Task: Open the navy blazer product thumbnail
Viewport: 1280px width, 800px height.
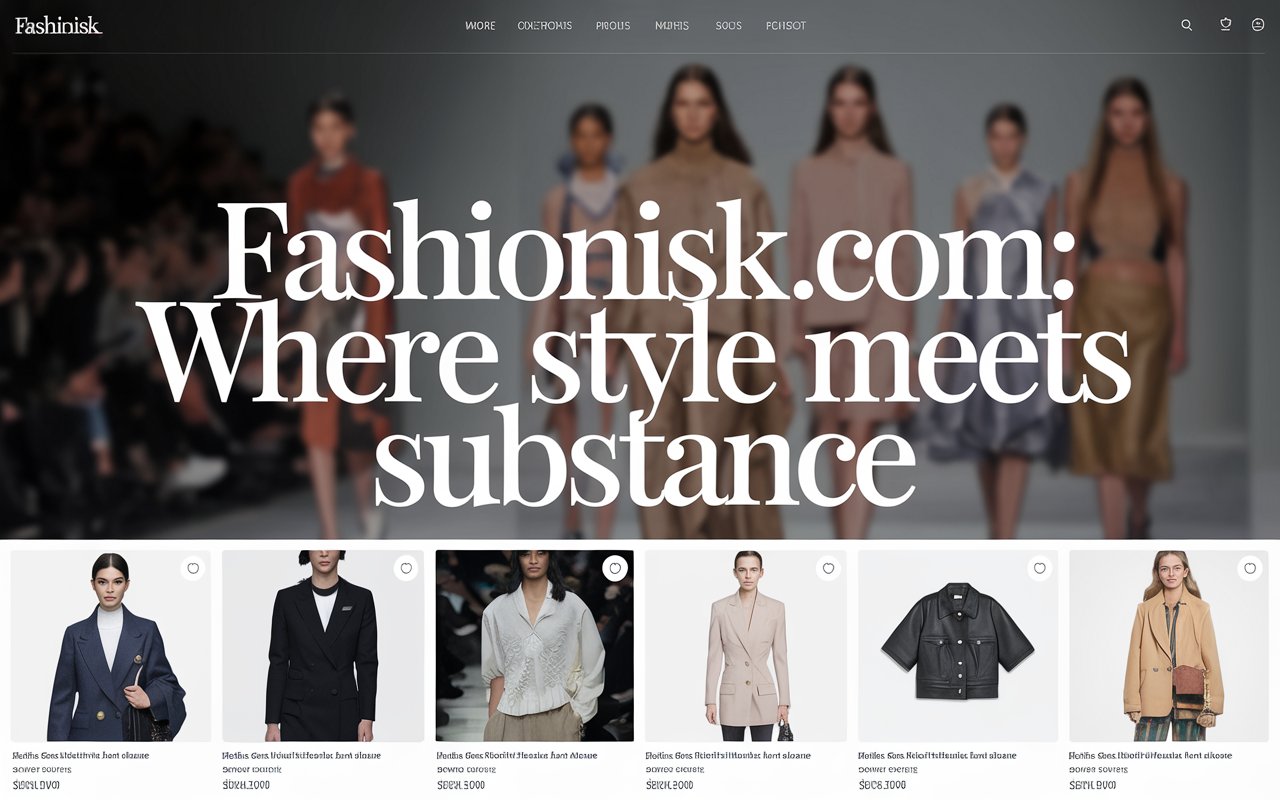Action: point(111,646)
